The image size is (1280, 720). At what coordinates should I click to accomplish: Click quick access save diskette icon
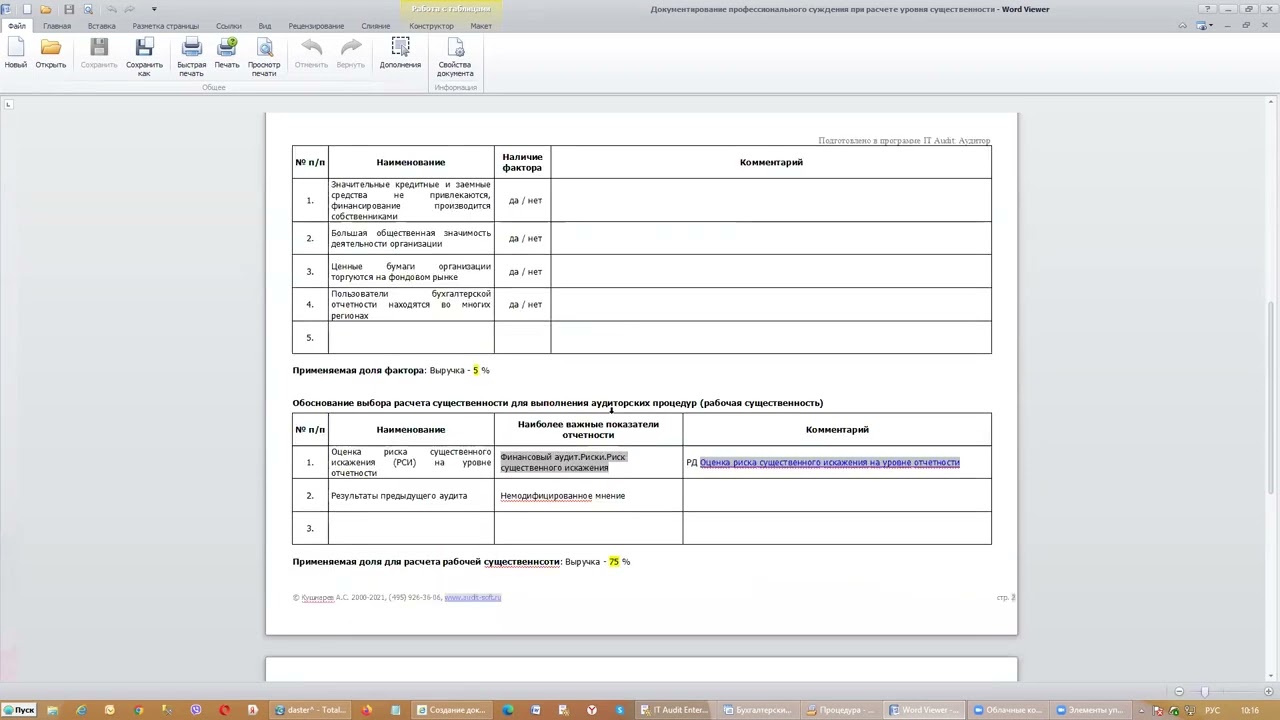69,9
